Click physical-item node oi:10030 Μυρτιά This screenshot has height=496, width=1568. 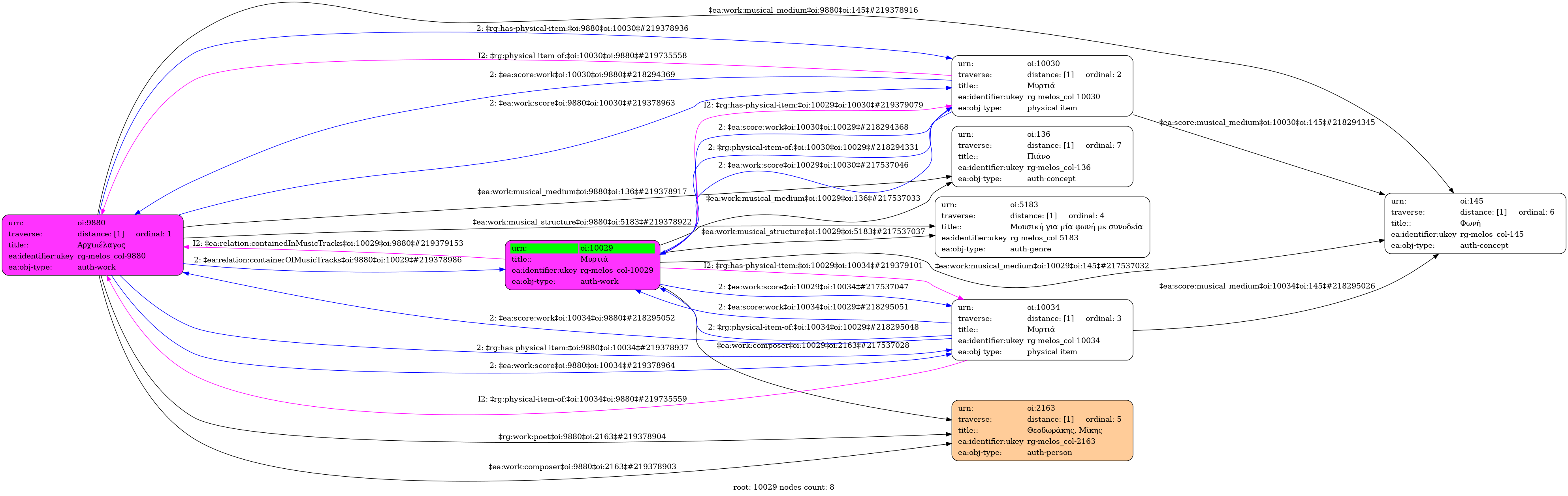tap(1041, 86)
